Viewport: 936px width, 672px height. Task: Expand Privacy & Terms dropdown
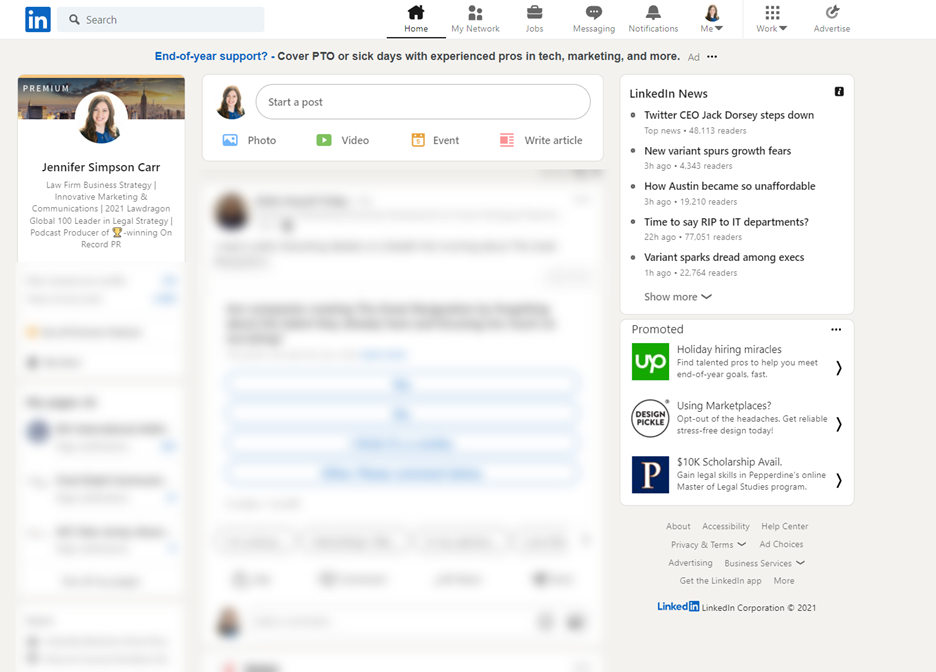point(708,544)
